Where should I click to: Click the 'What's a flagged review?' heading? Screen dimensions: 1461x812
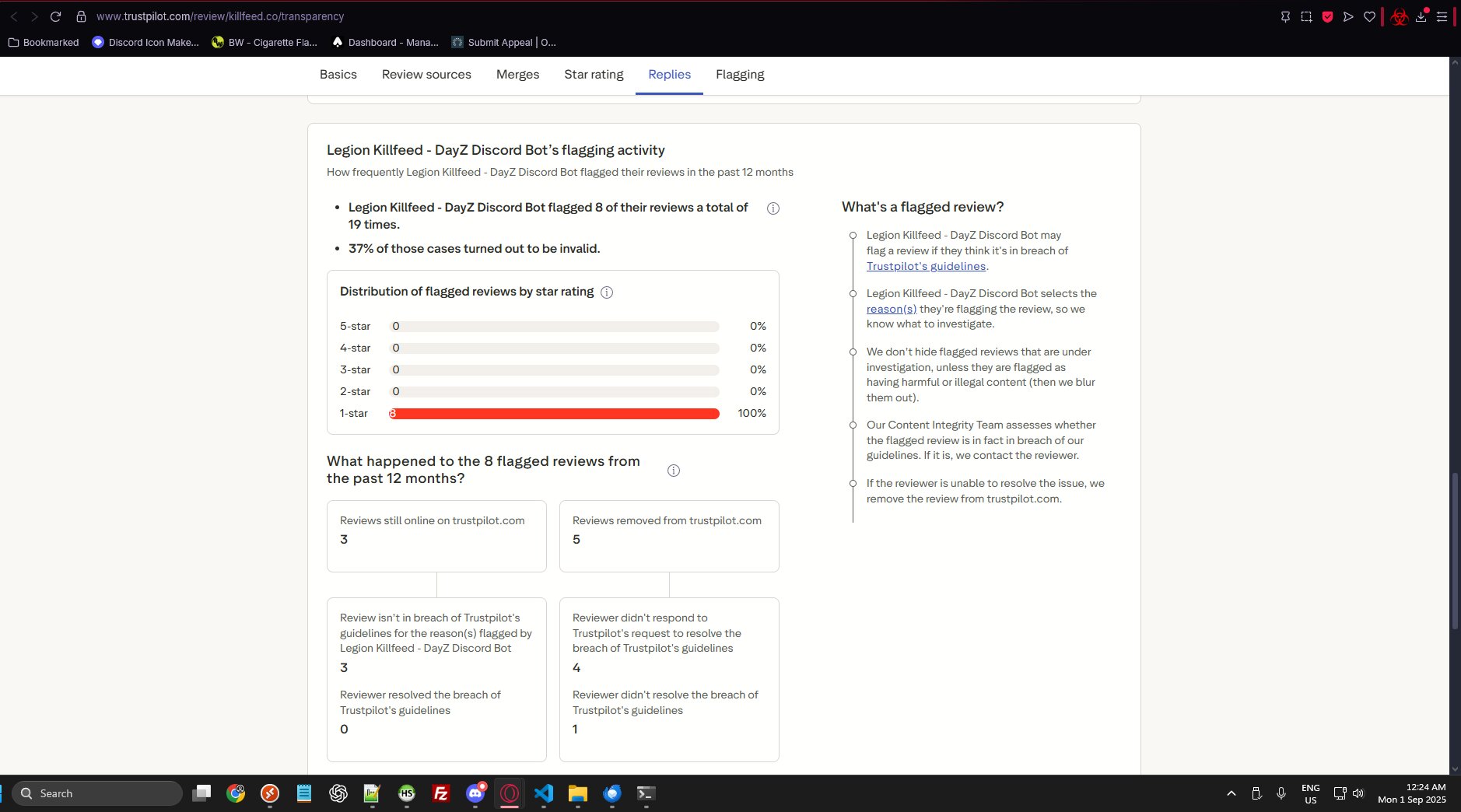923,207
